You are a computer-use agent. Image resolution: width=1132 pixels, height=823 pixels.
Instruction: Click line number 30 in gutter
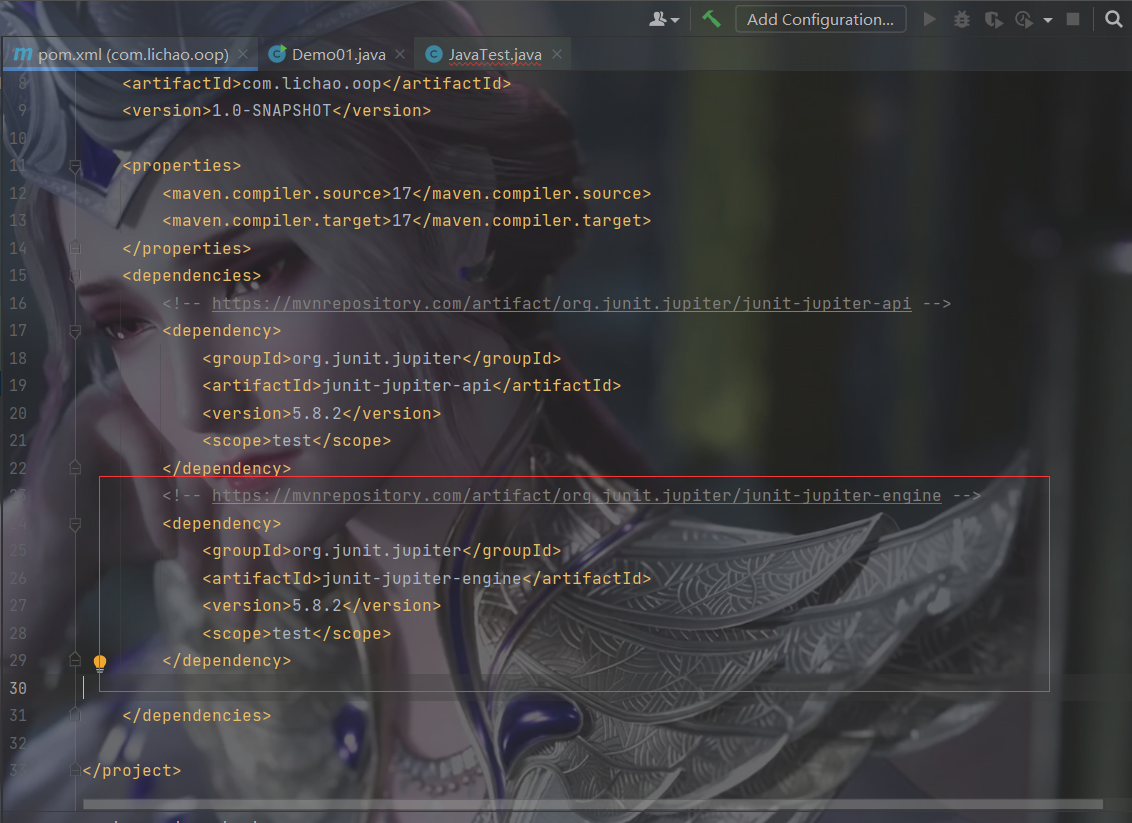(x=18, y=688)
